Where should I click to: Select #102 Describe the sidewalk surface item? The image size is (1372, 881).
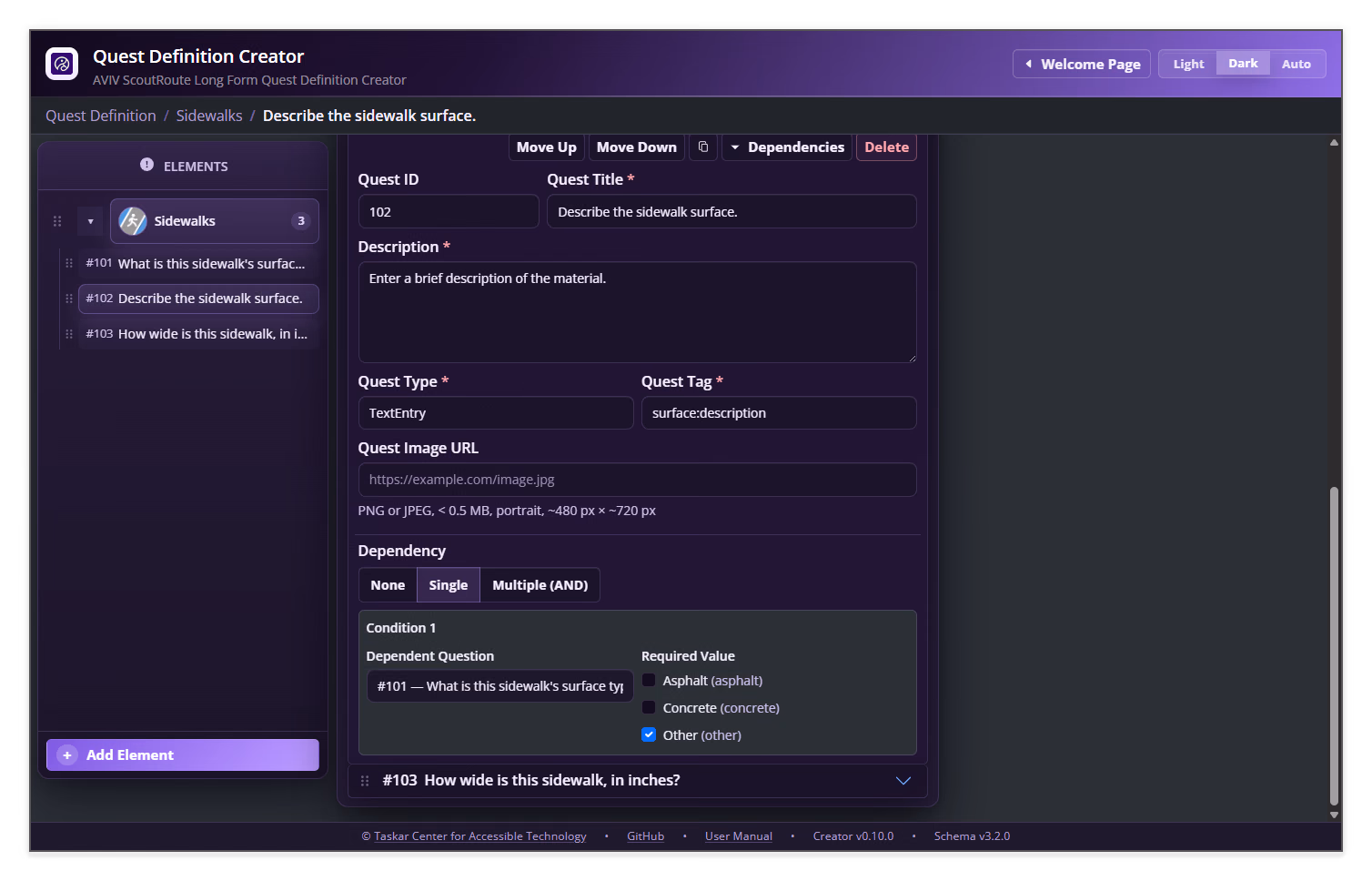(198, 299)
